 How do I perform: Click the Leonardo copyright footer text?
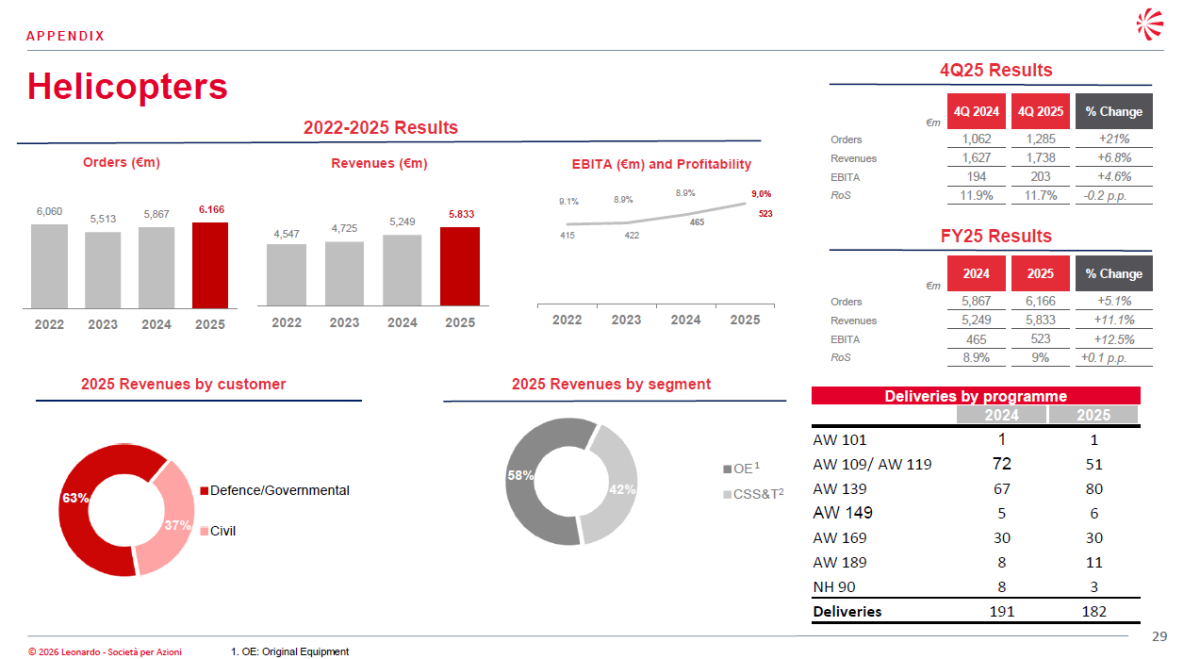coord(105,652)
